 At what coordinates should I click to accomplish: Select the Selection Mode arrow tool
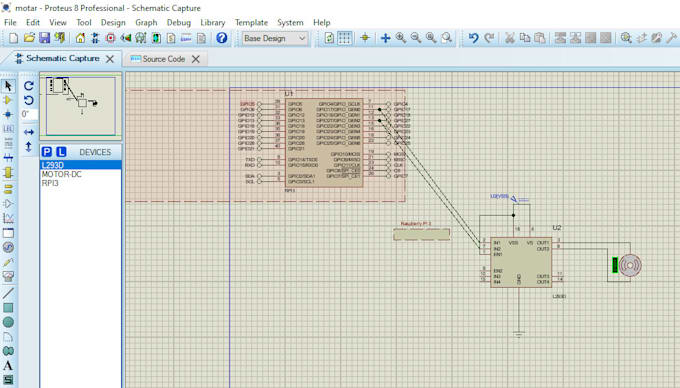click(x=8, y=86)
